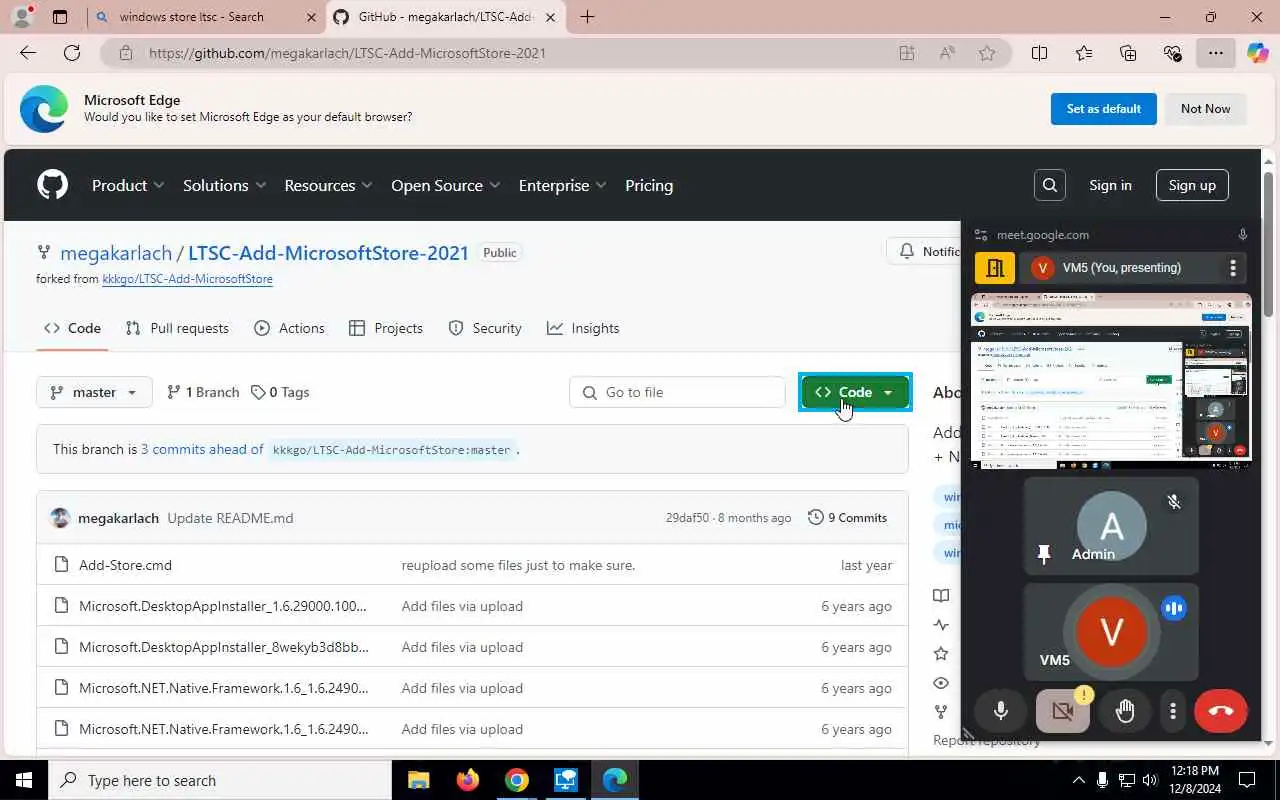
Task: Click the Meet back-to-tab yellow icon
Action: (995, 268)
